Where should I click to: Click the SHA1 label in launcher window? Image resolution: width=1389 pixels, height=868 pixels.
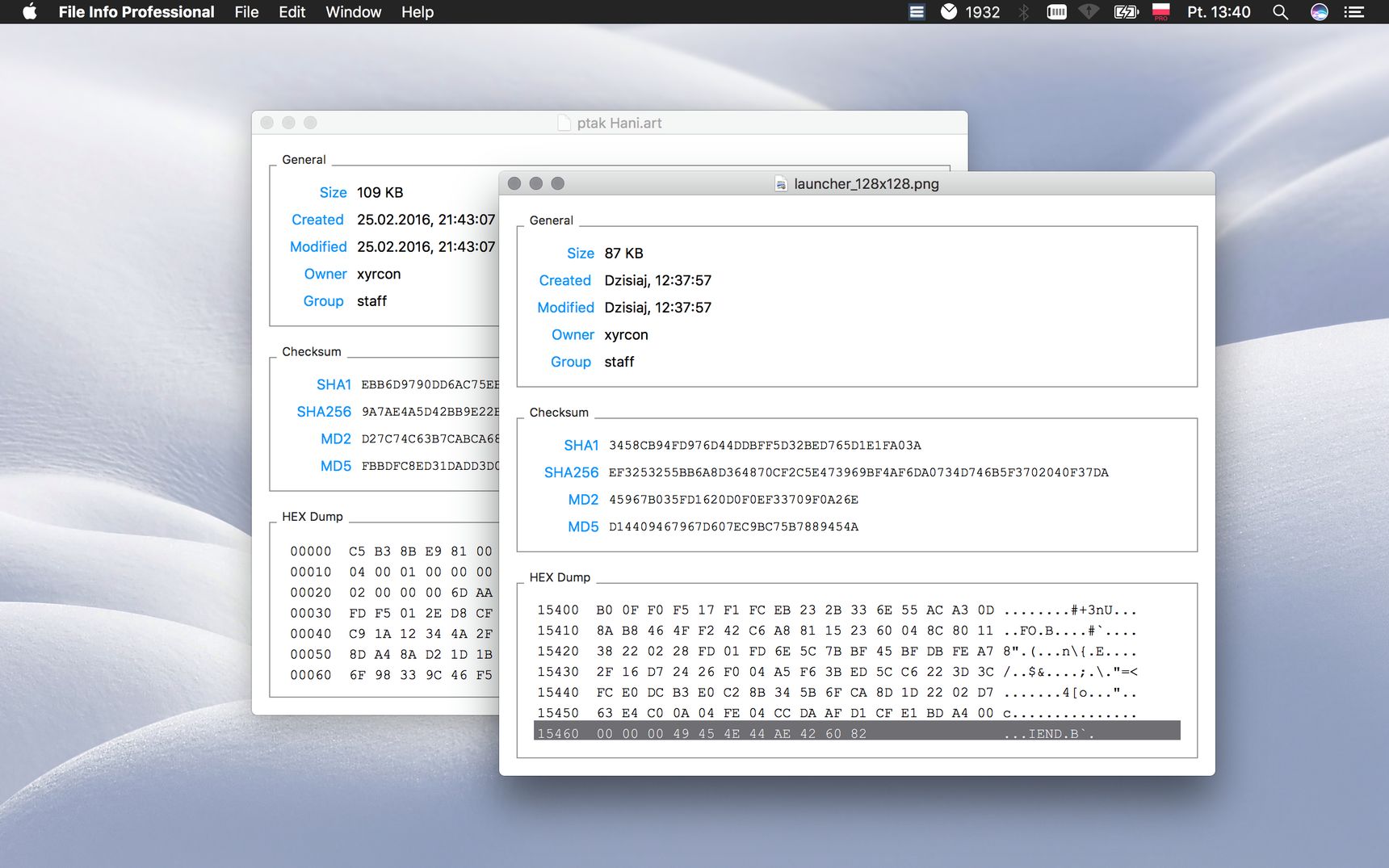[x=581, y=446]
